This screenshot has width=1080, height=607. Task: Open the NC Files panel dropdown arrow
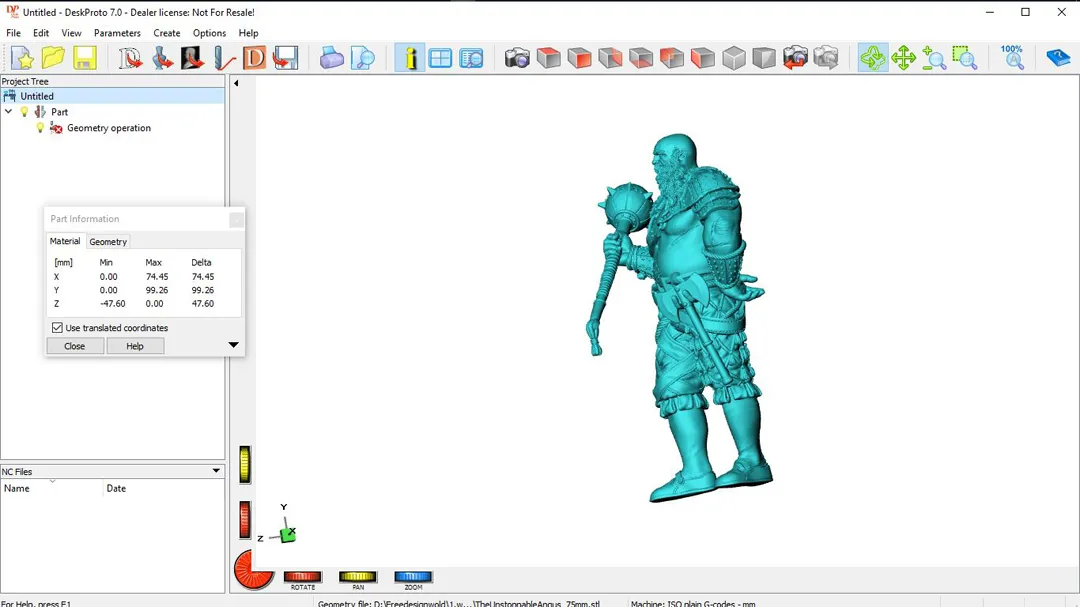pos(216,471)
